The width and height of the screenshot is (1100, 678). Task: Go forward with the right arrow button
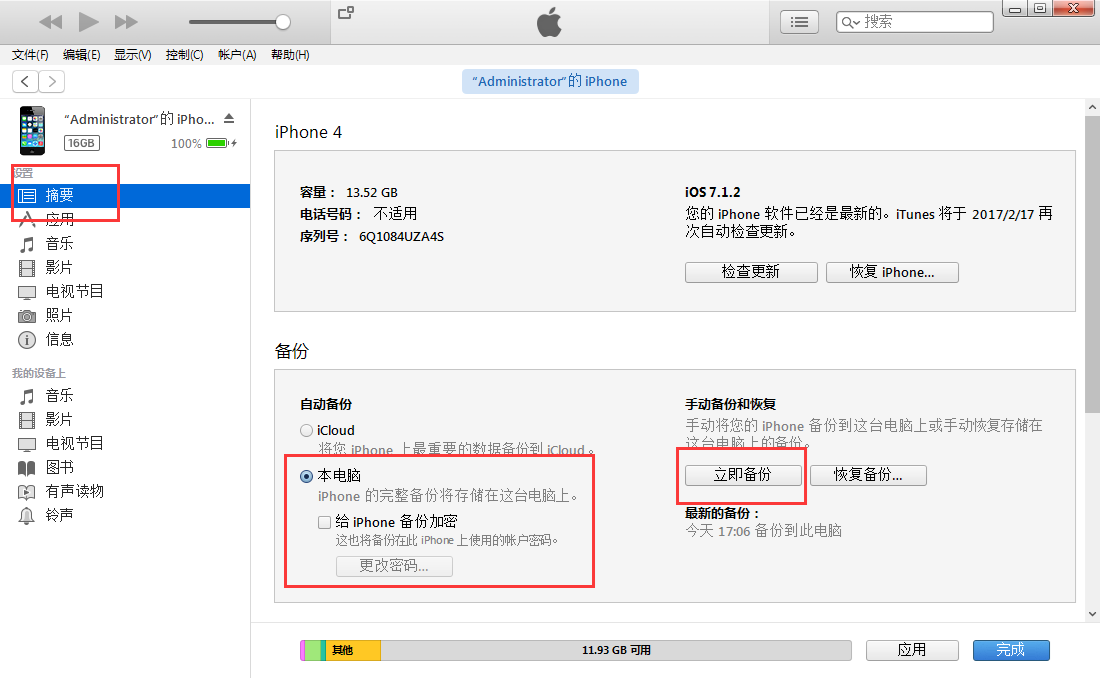point(52,81)
